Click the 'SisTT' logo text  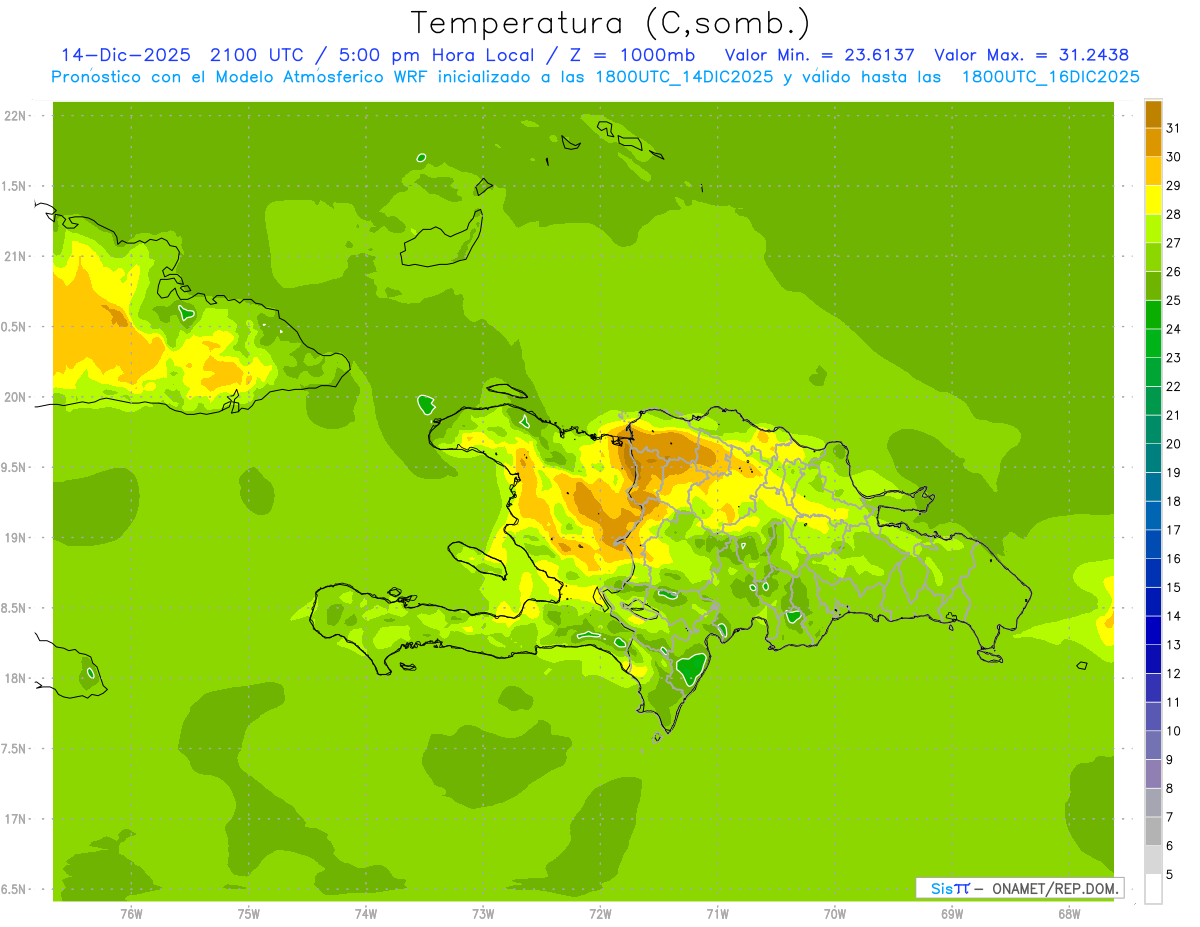[950, 888]
